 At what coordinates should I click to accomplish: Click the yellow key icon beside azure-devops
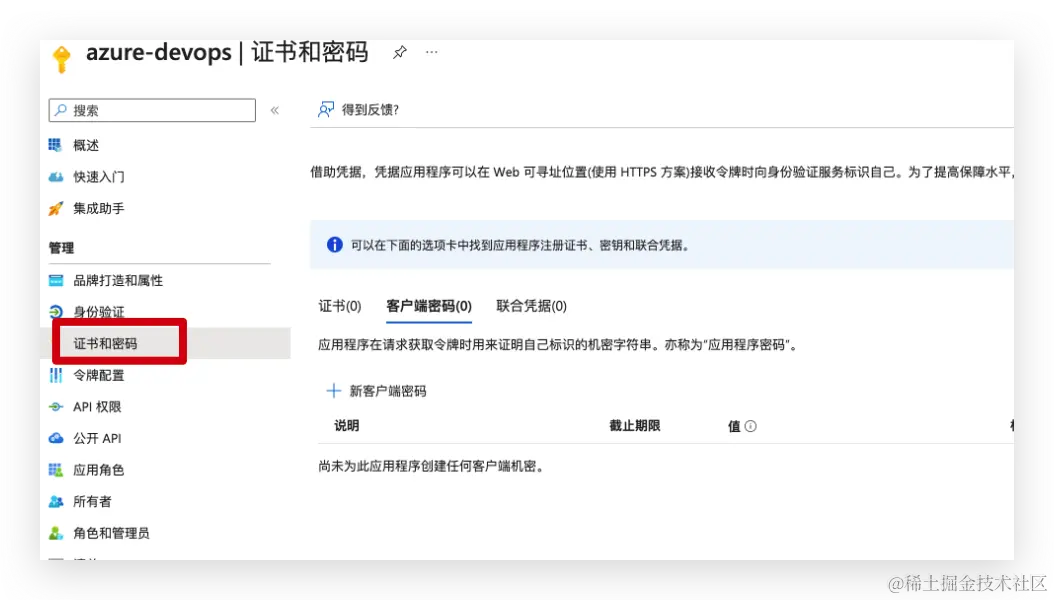(61, 58)
